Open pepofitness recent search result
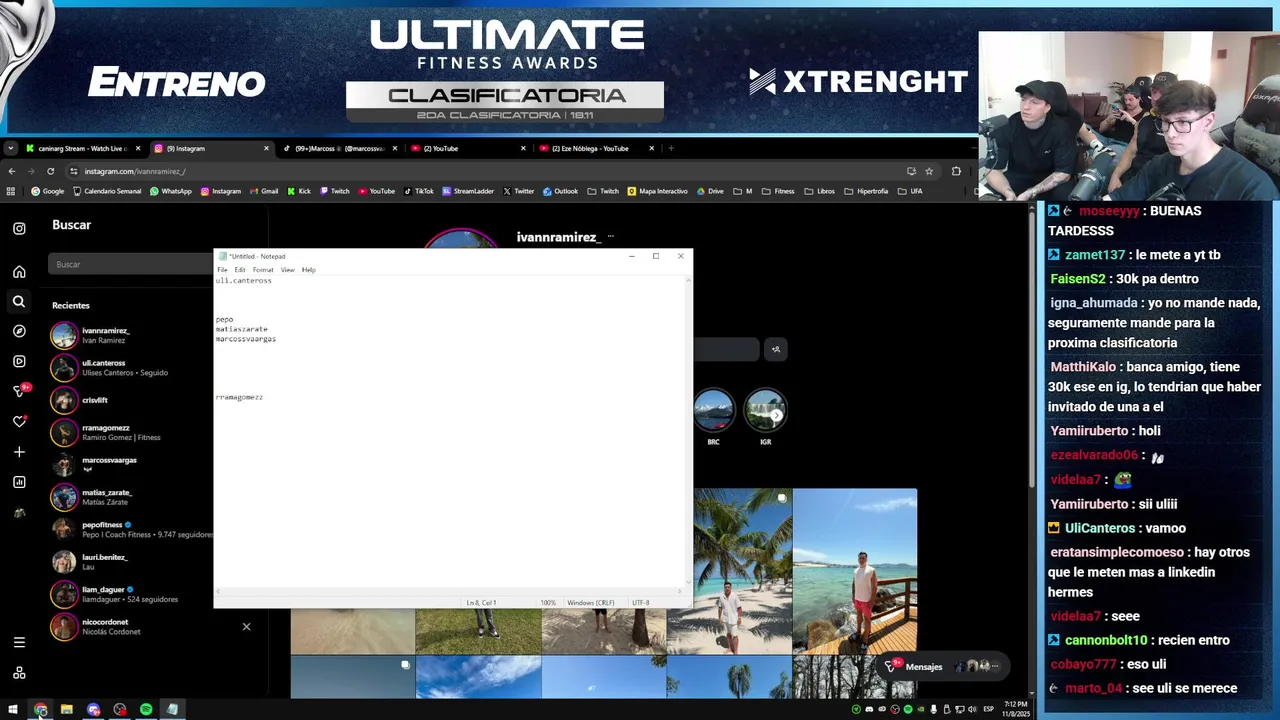1280x720 pixels. point(132,529)
